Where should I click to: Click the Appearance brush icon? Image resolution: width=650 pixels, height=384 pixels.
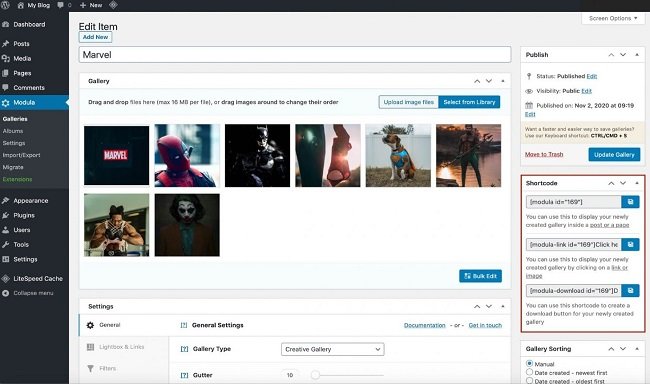(5, 201)
